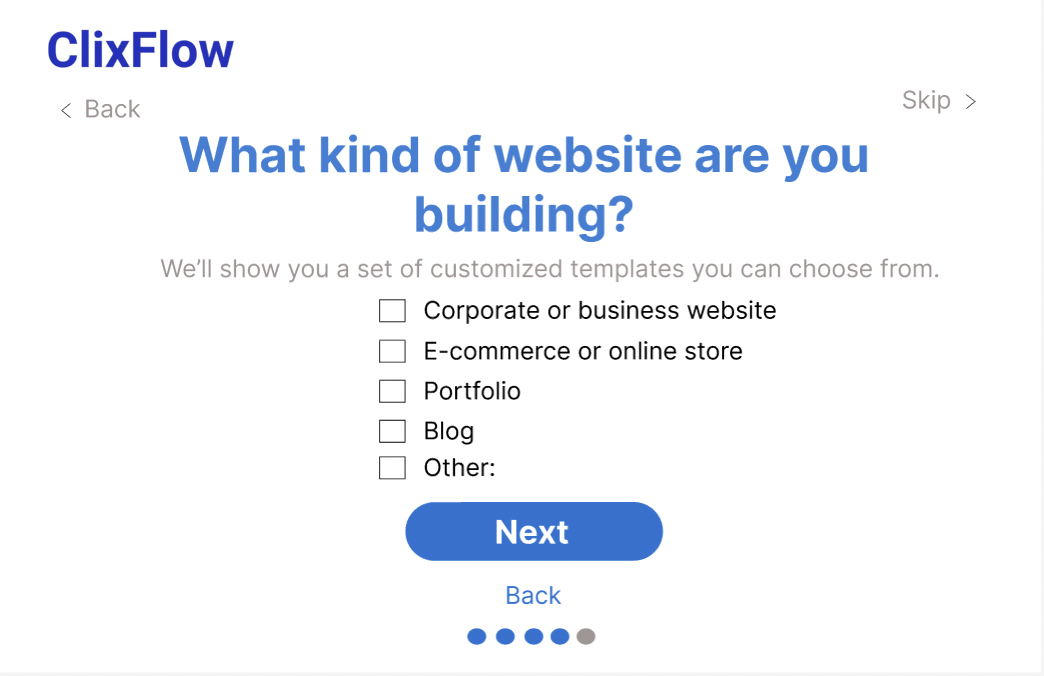Click the Back link below Next
The height and width of the screenshot is (676, 1044).
tap(533, 595)
